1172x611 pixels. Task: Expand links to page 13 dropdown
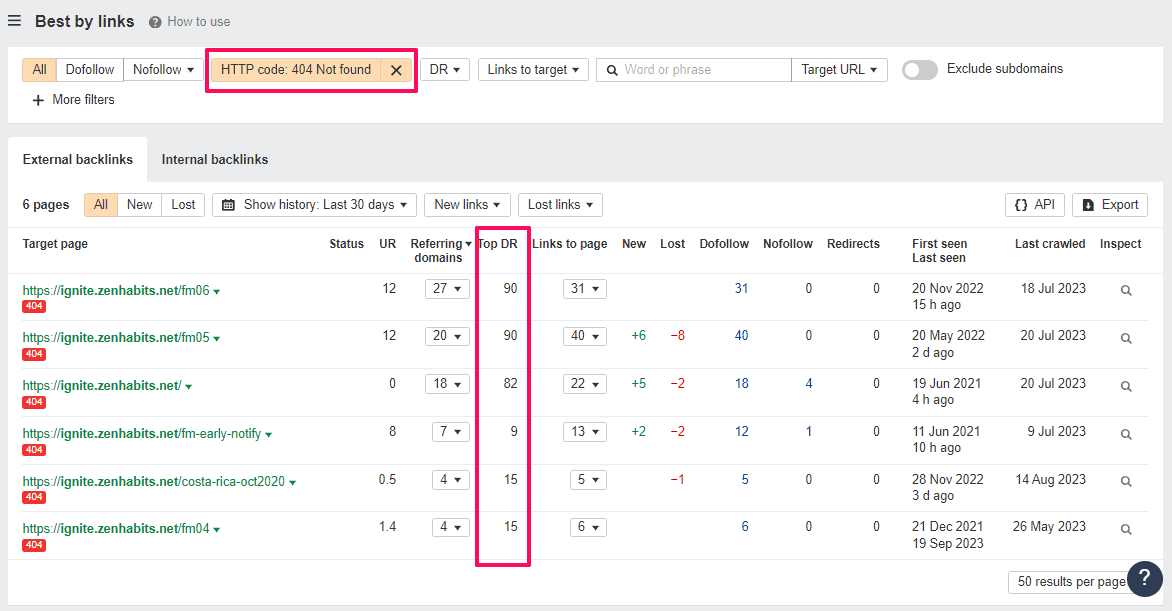pyautogui.click(x=585, y=432)
